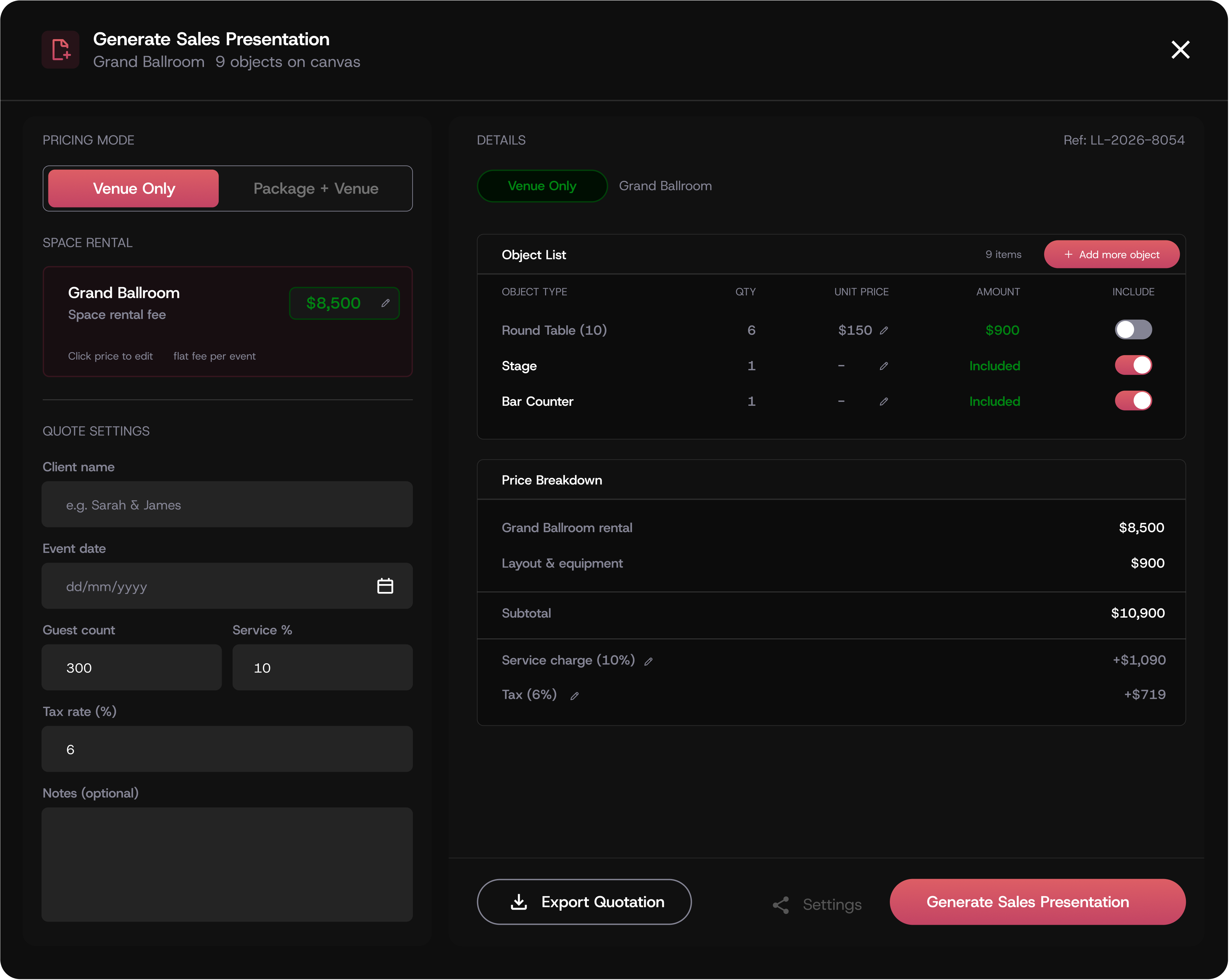Click the Tax (6%) label

pos(529,695)
